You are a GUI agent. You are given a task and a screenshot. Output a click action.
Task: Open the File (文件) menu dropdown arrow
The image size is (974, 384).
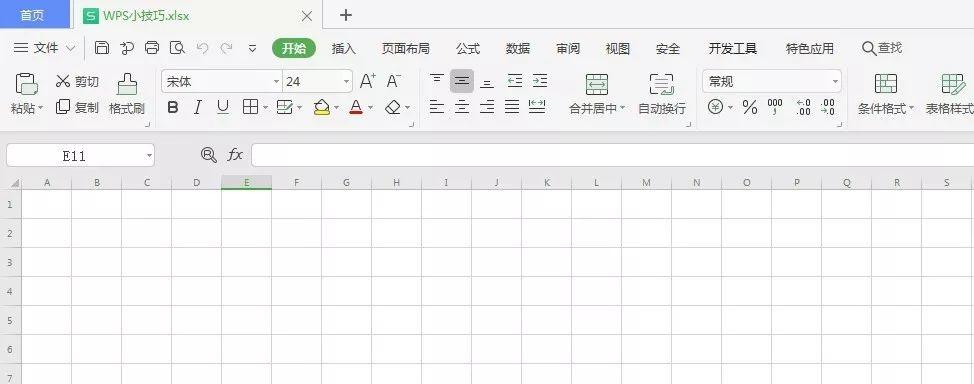(70, 48)
